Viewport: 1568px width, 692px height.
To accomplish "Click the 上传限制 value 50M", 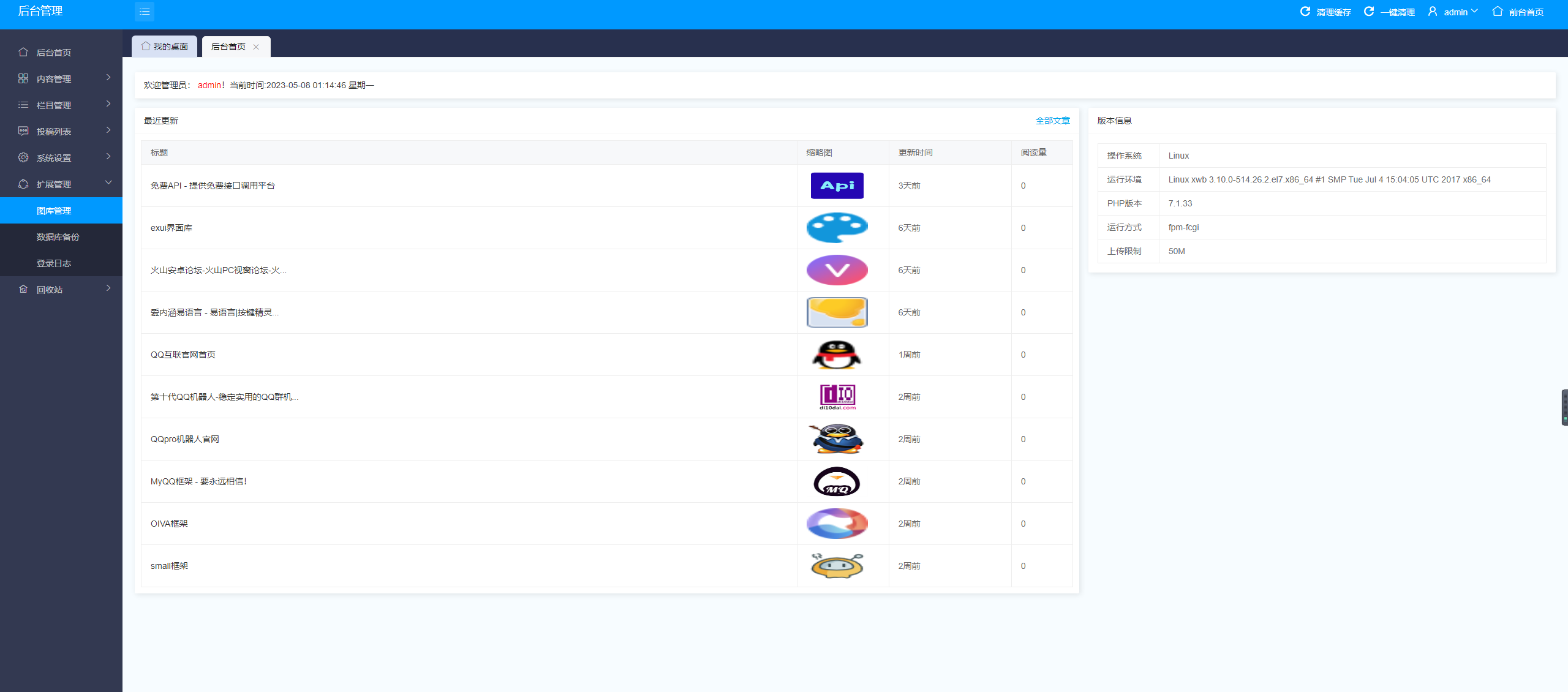I will pyautogui.click(x=1177, y=251).
